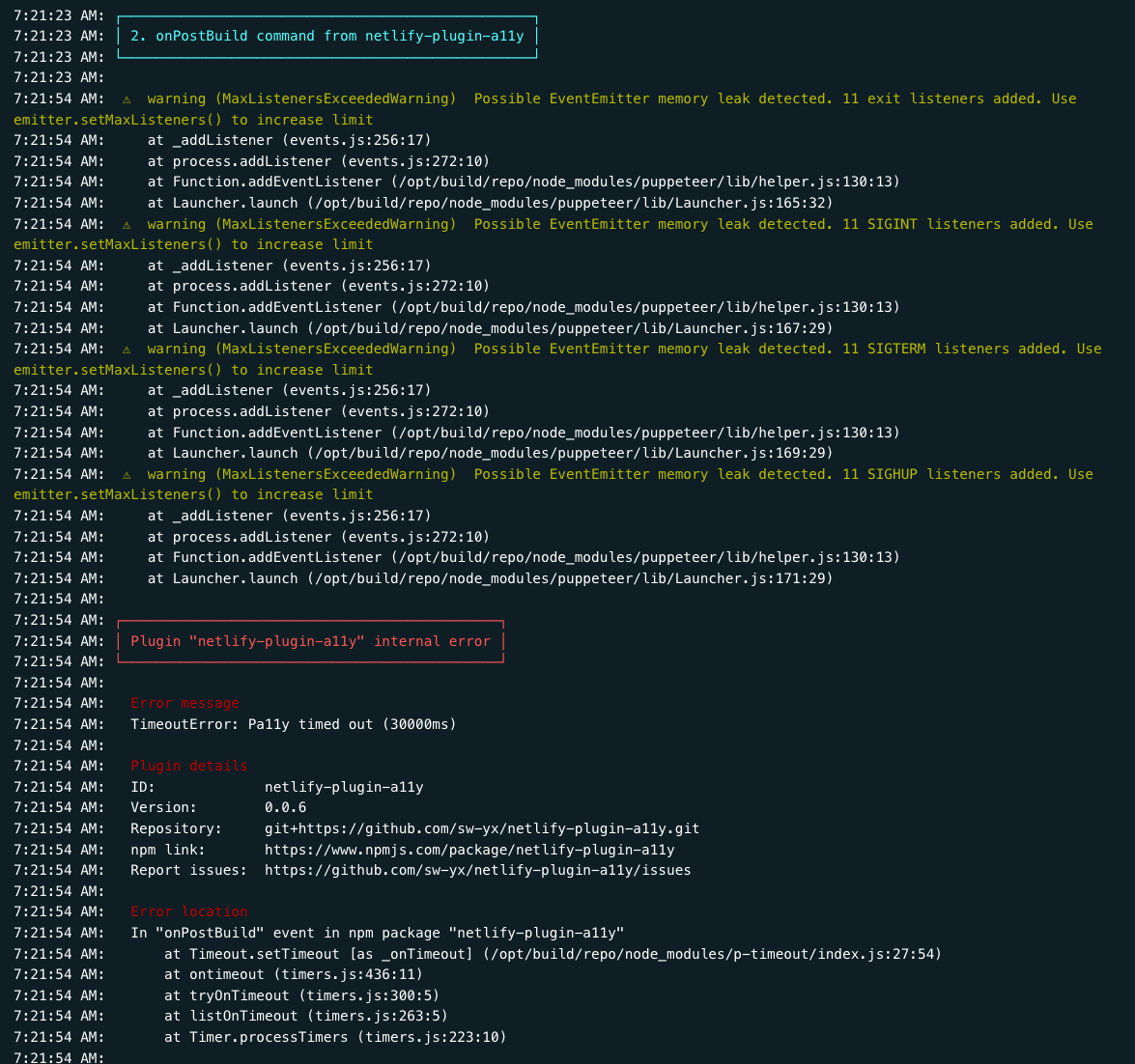Screen dimensions: 1135x1064
Task: Click the red 'Plugin details' heading
Action: tap(189, 766)
